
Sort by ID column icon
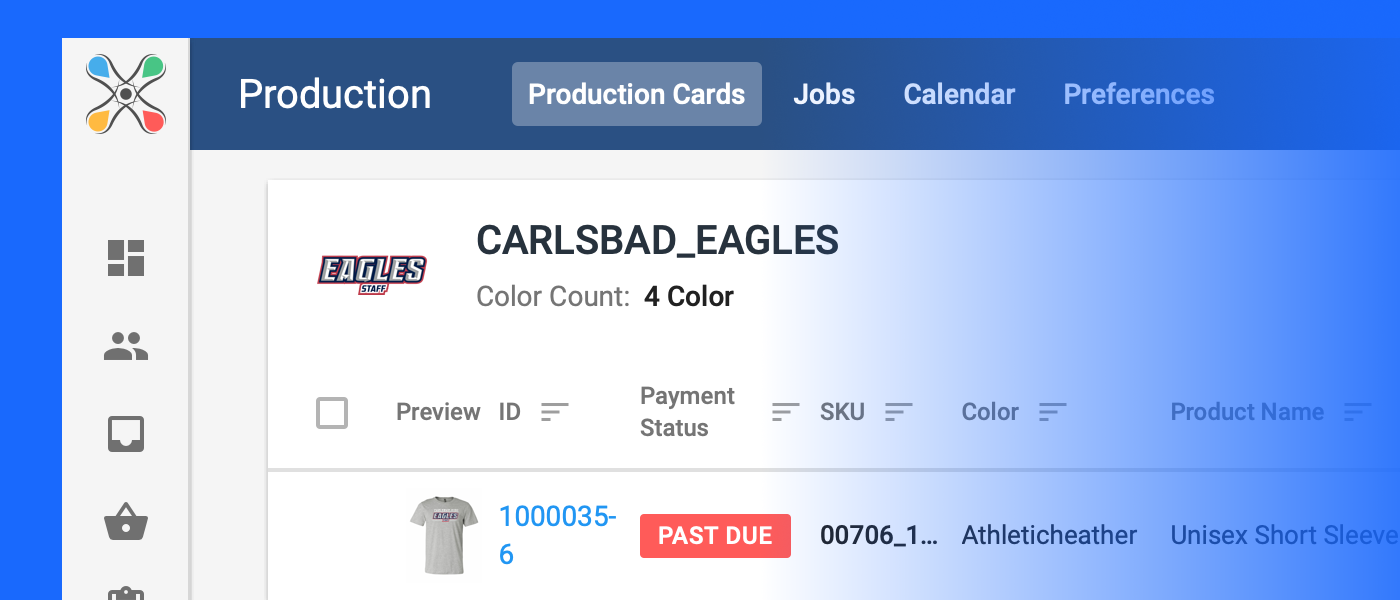pos(555,411)
